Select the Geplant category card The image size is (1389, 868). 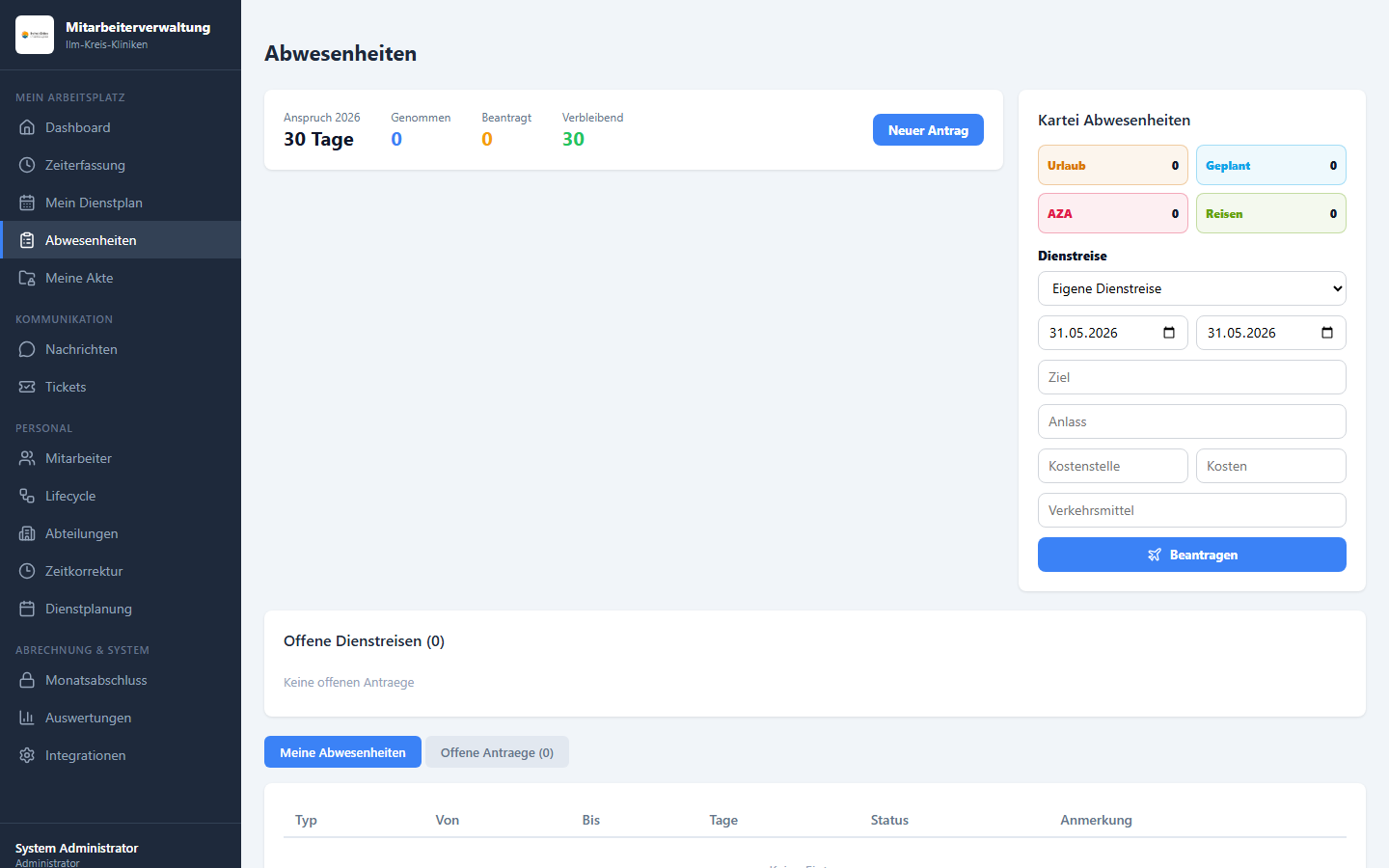coord(1271,165)
